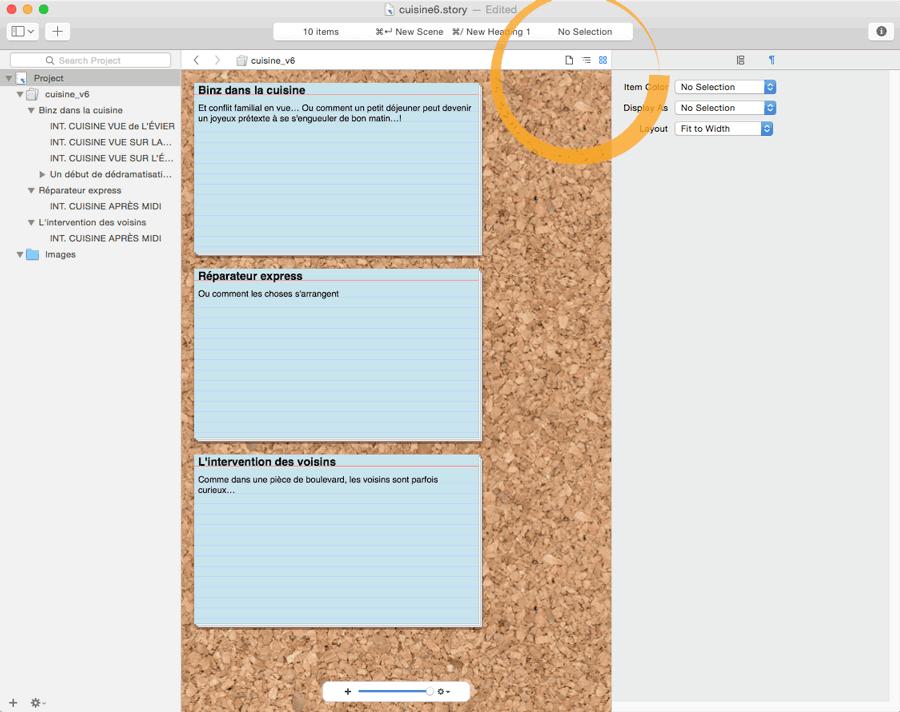The height and width of the screenshot is (712, 900).
Task: Collapse Binz dans la cuisine heading
Action: point(31,110)
